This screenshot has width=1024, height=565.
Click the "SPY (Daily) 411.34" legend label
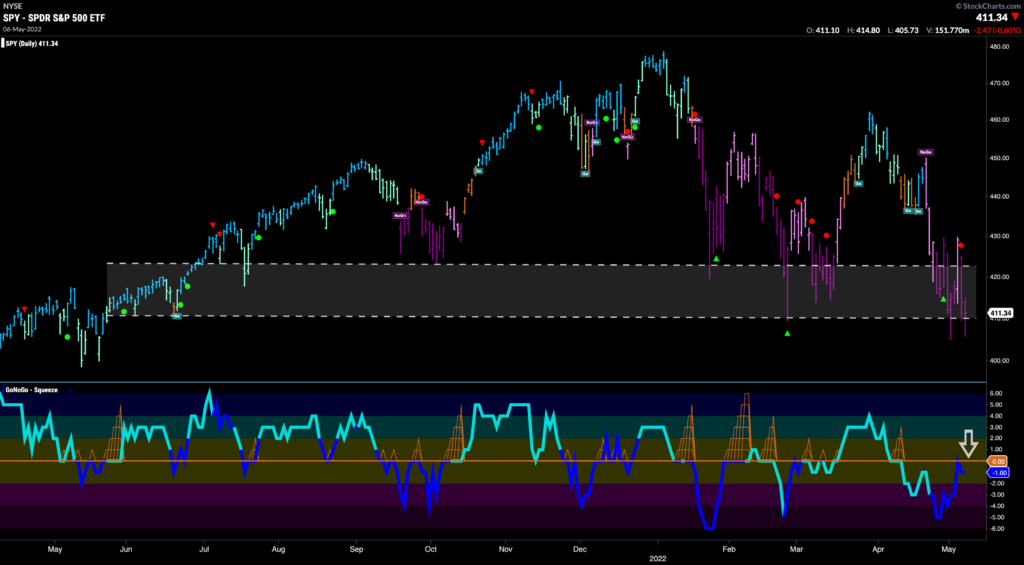(32, 43)
